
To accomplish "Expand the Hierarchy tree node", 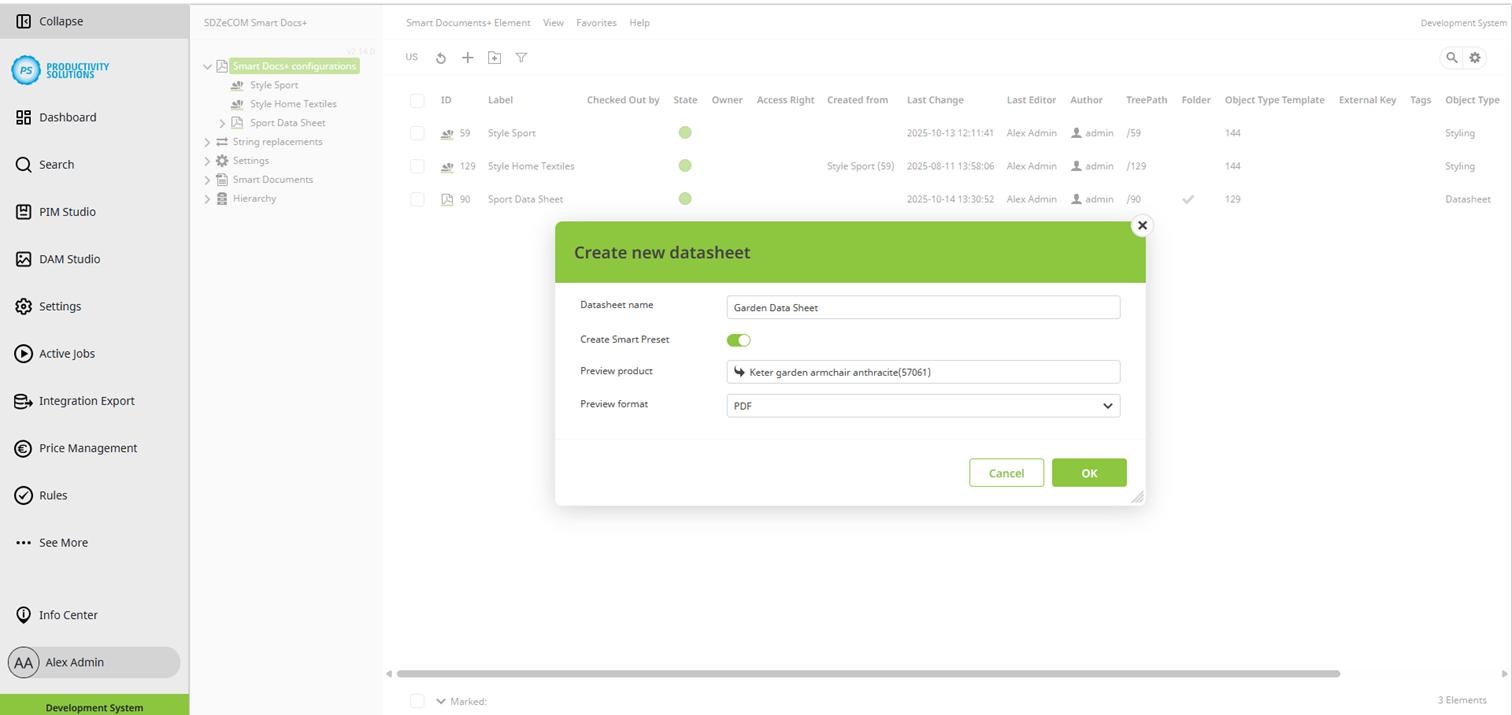I will tap(207, 198).
